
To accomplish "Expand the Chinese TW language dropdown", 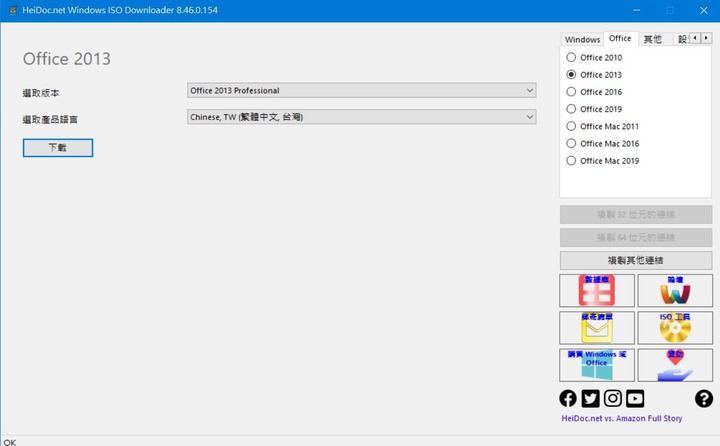I will (x=361, y=117).
